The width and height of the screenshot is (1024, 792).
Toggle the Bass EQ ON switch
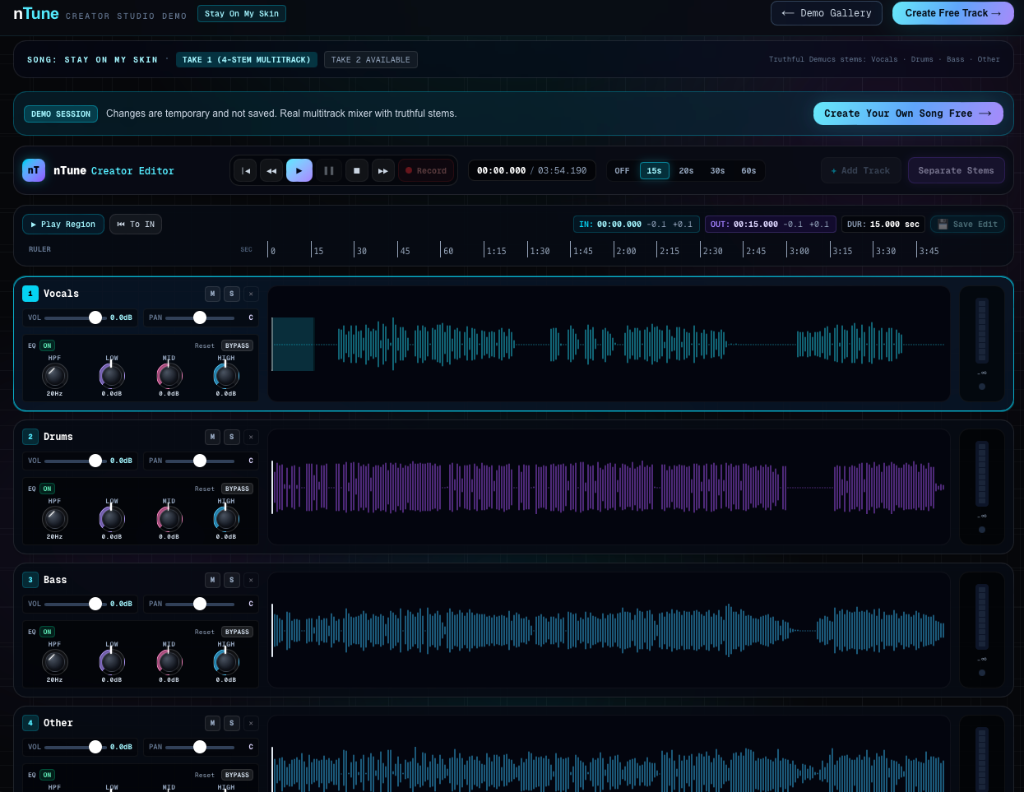point(47,631)
